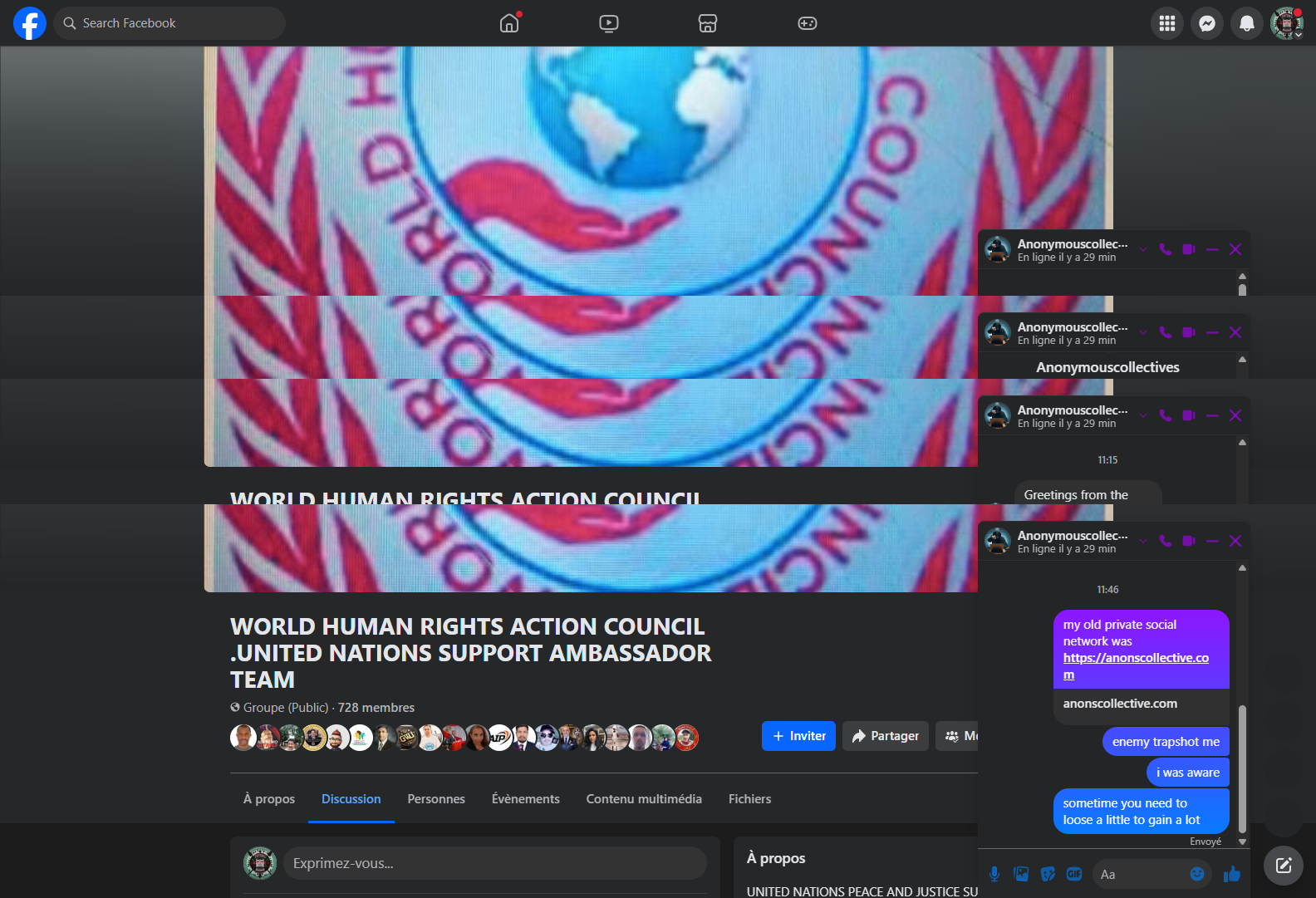Click the Partager button
The height and width of the screenshot is (898, 1316).
coord(886,736)
